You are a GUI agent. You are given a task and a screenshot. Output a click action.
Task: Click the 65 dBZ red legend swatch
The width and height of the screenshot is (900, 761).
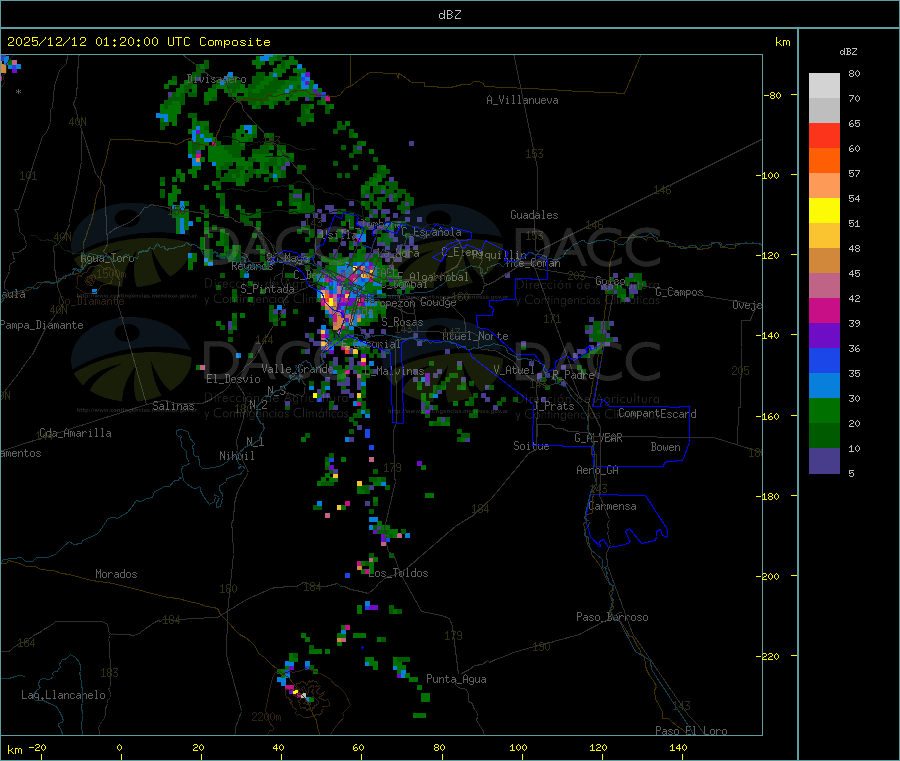click(824, 135)
